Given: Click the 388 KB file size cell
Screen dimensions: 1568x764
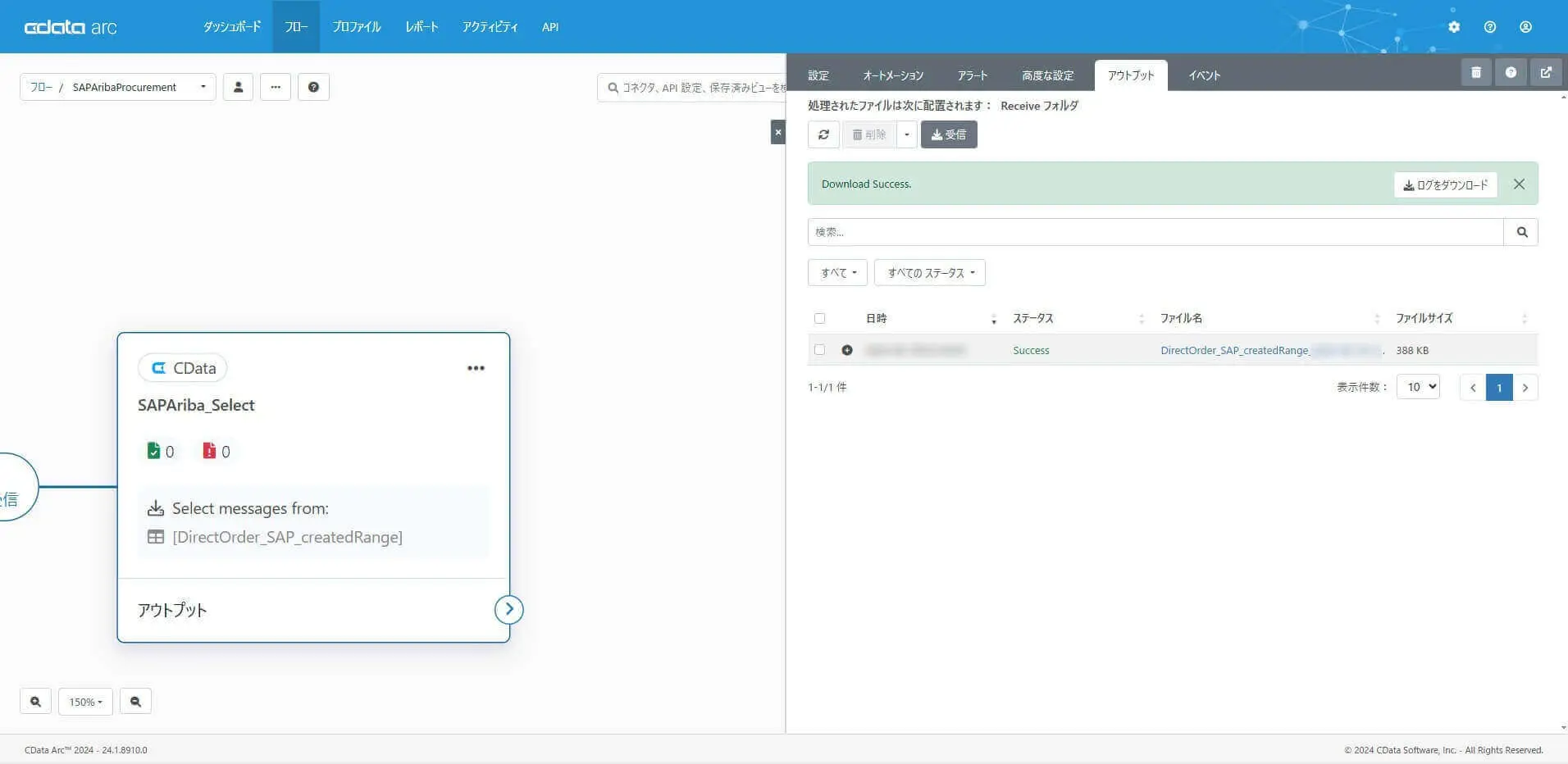Looking at the screenshot, I should coord(1412,350).
